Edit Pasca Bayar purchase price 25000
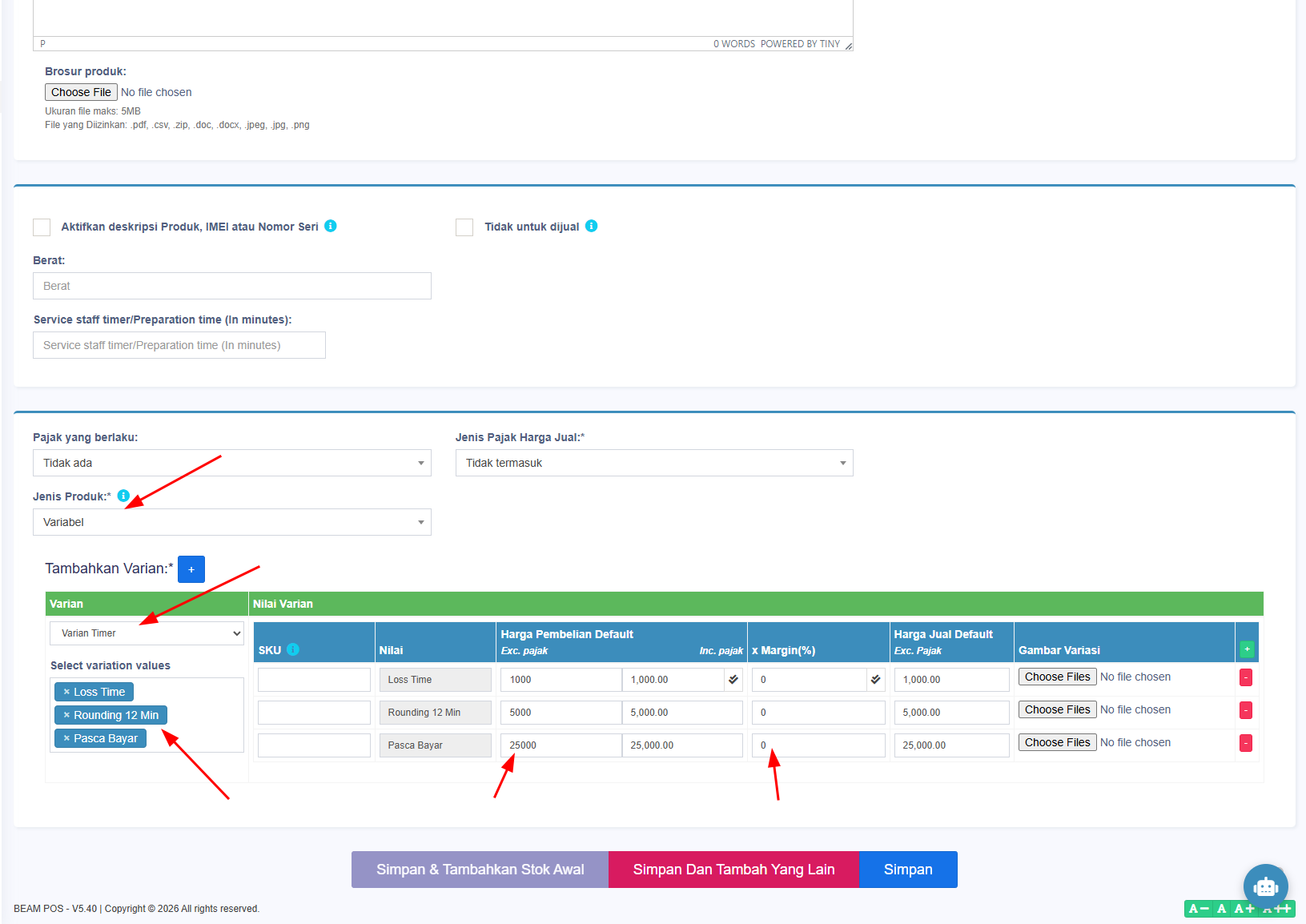Image resolution: width=1306 pixels, height=924 pixels. pyautogui.click(x=561, y=745)
